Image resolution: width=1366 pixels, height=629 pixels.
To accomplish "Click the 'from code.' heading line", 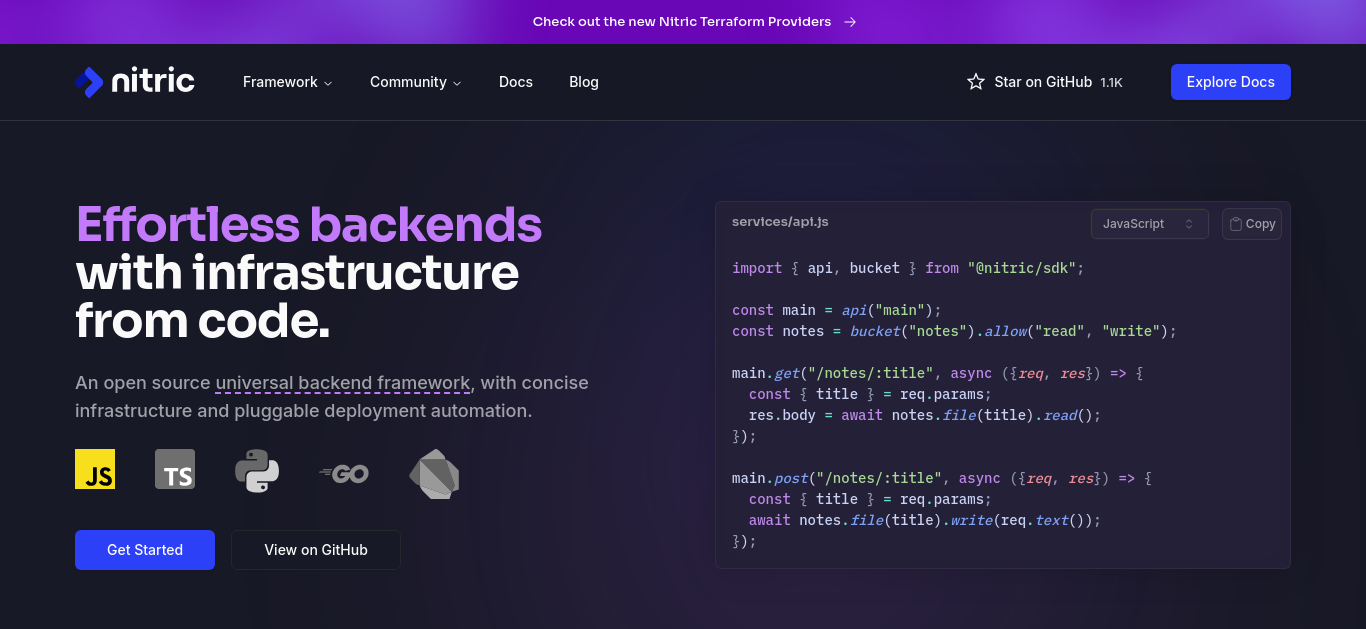I will tap(203, 320).
